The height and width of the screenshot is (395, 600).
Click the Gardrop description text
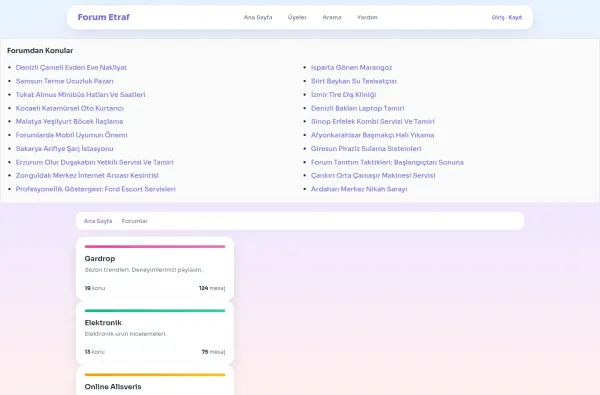click(143, 270)
